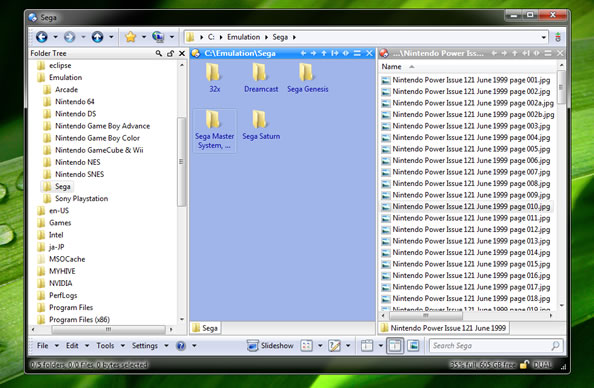Open the Forward button history dropdown
The image size is (594, 388).
(x=83, y=37)
